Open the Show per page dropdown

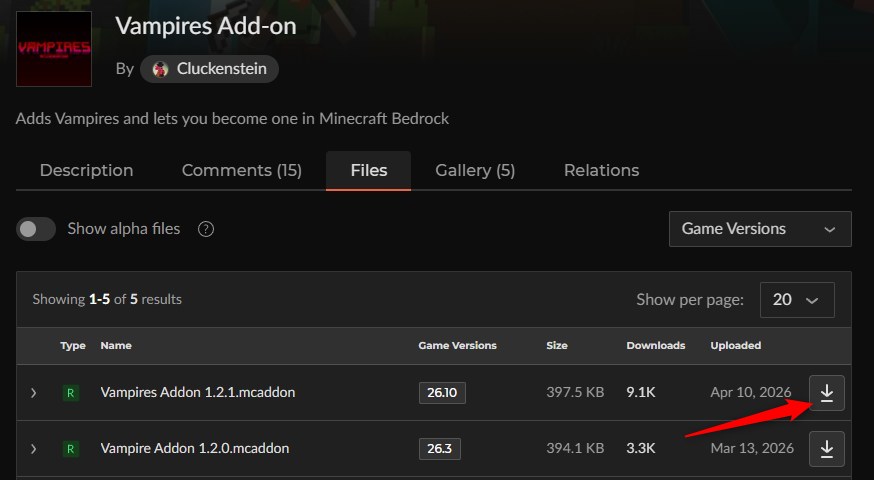797,300
